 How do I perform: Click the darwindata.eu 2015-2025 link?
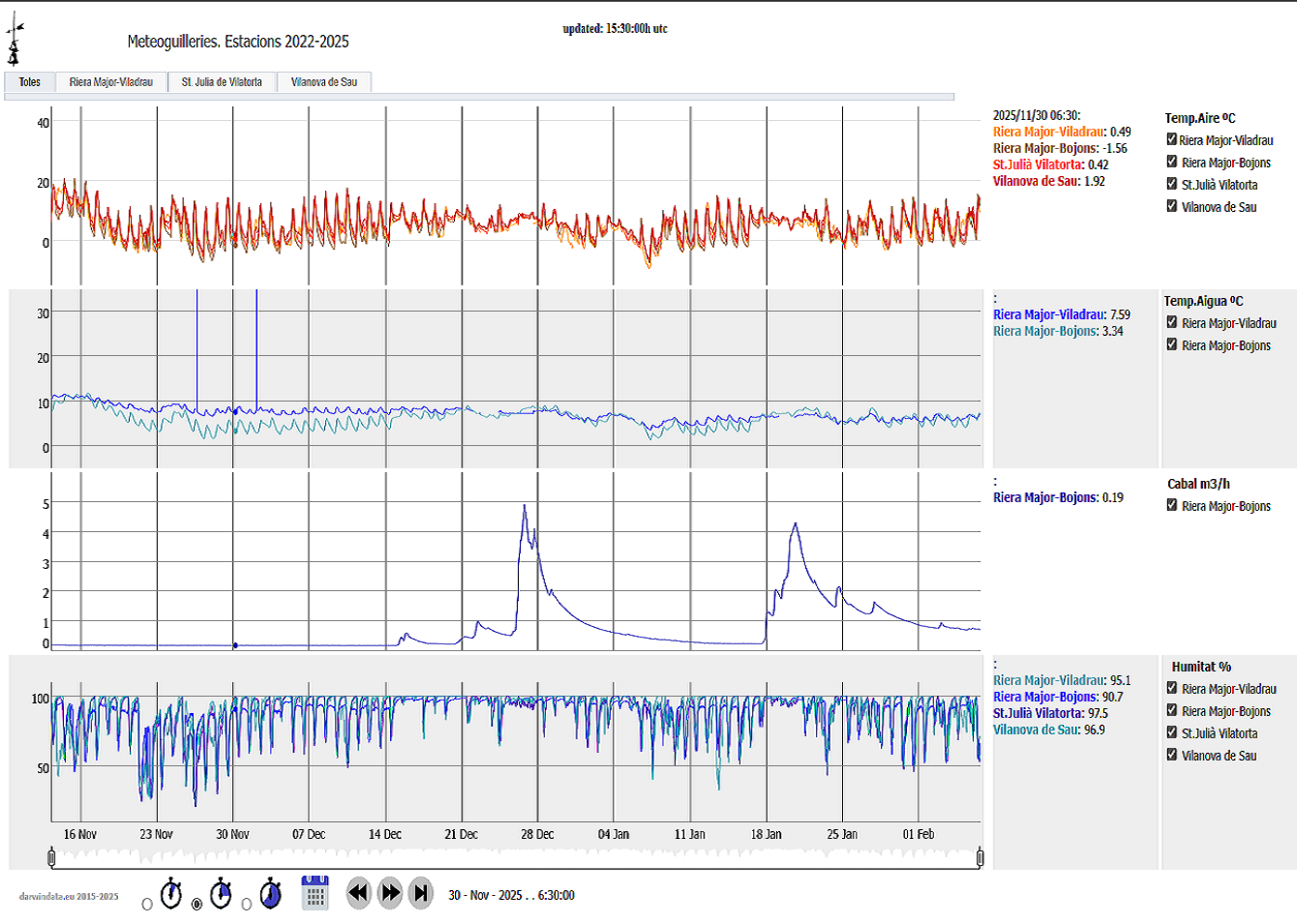[69, 896]
